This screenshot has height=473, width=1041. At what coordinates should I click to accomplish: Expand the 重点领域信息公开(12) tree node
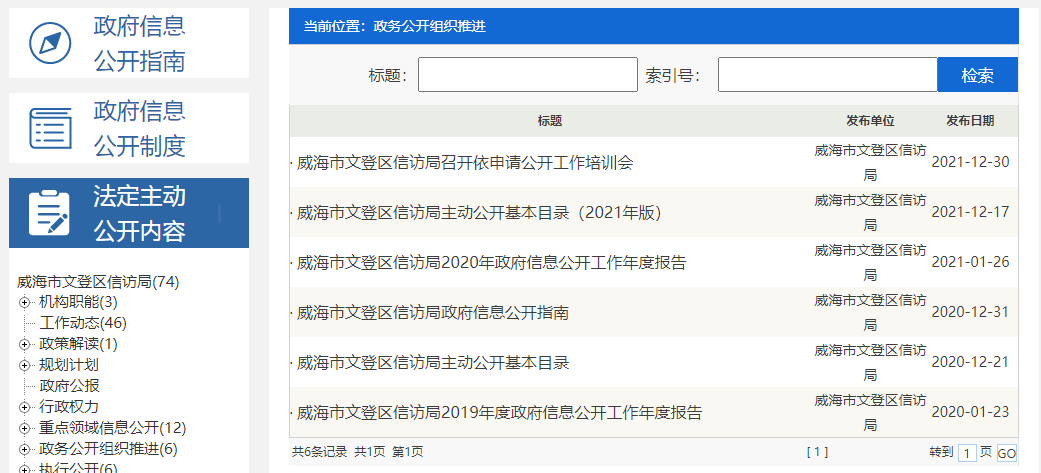pos(24,428)
